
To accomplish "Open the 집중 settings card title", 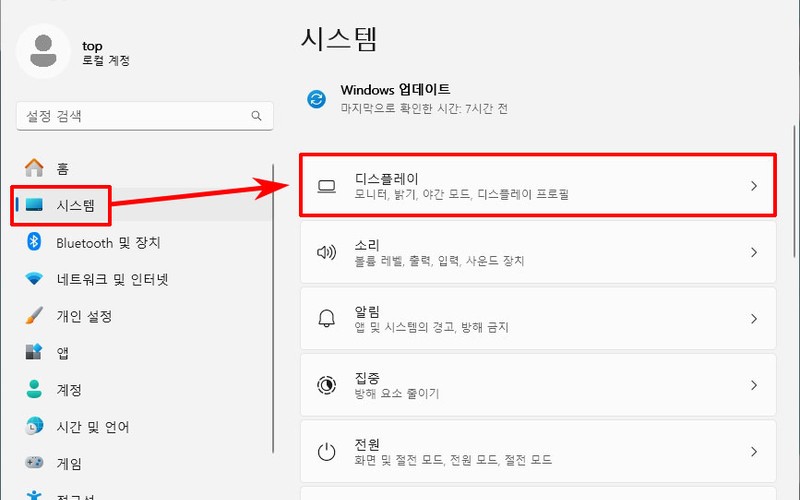I will pyautogui.click(x=367, y=378).
